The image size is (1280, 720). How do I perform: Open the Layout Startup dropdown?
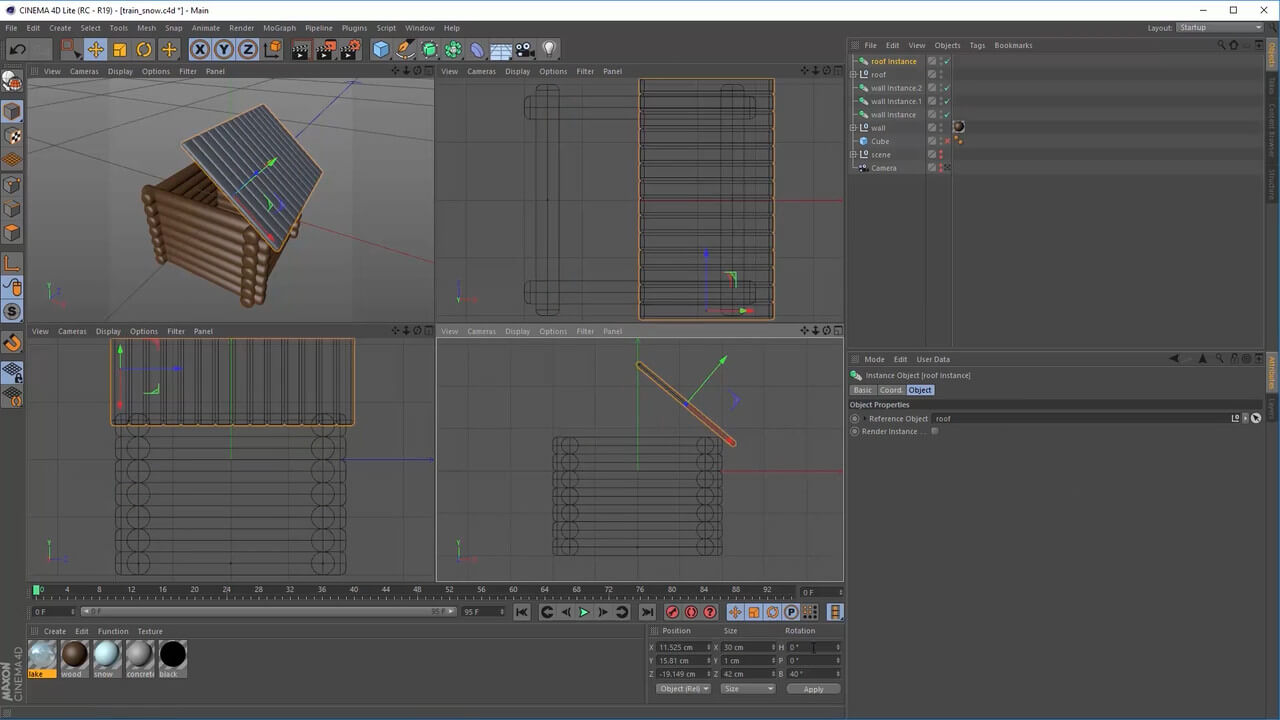pos(1219,27)
